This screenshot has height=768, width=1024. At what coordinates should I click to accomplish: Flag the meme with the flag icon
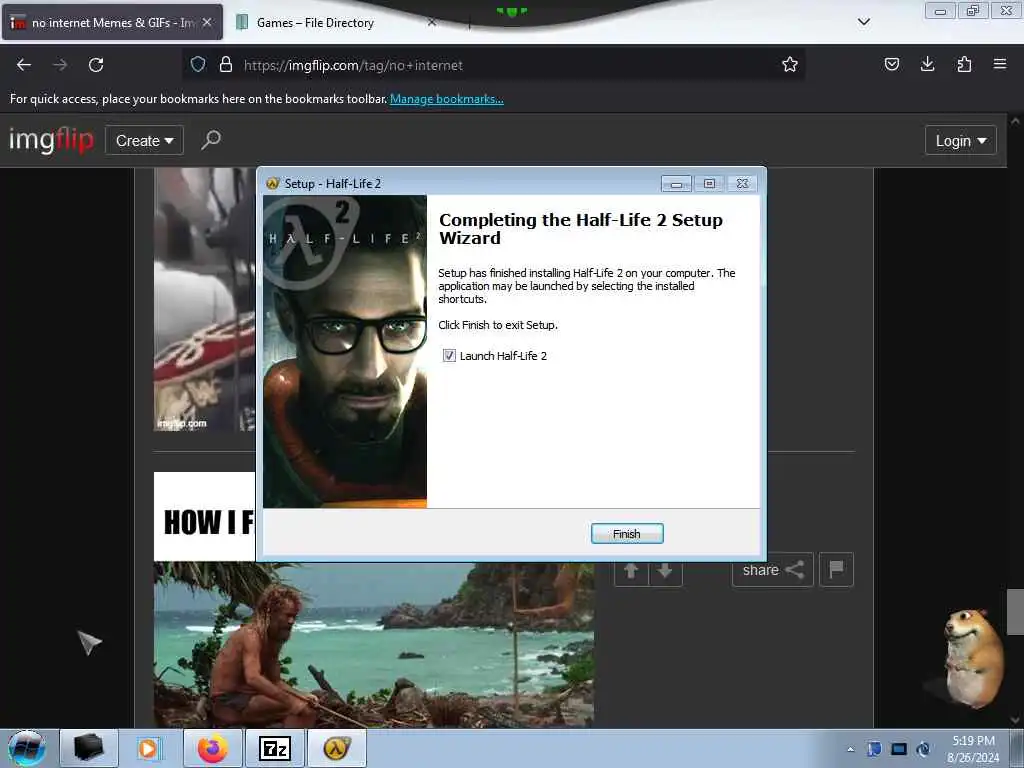837,569
